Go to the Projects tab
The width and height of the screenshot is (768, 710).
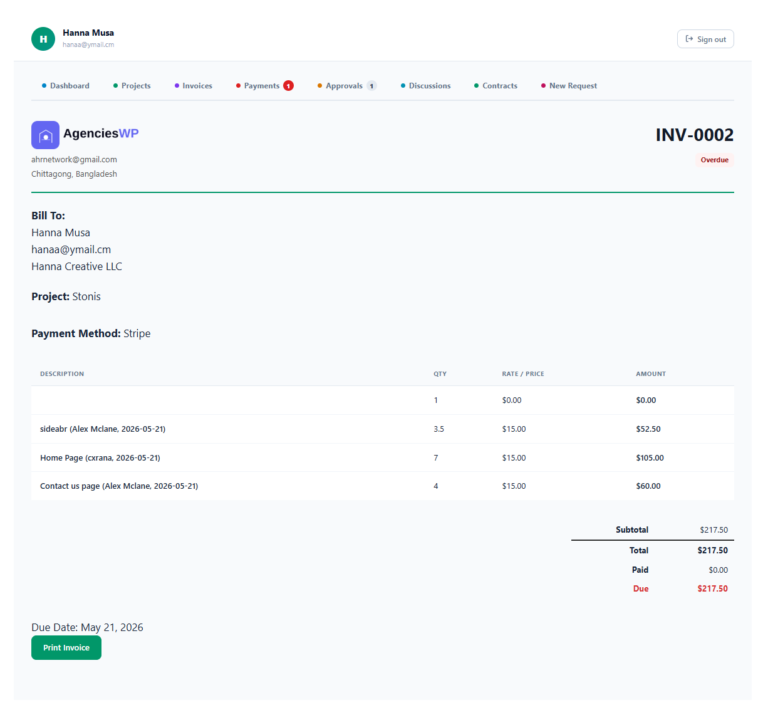[132, 86]
